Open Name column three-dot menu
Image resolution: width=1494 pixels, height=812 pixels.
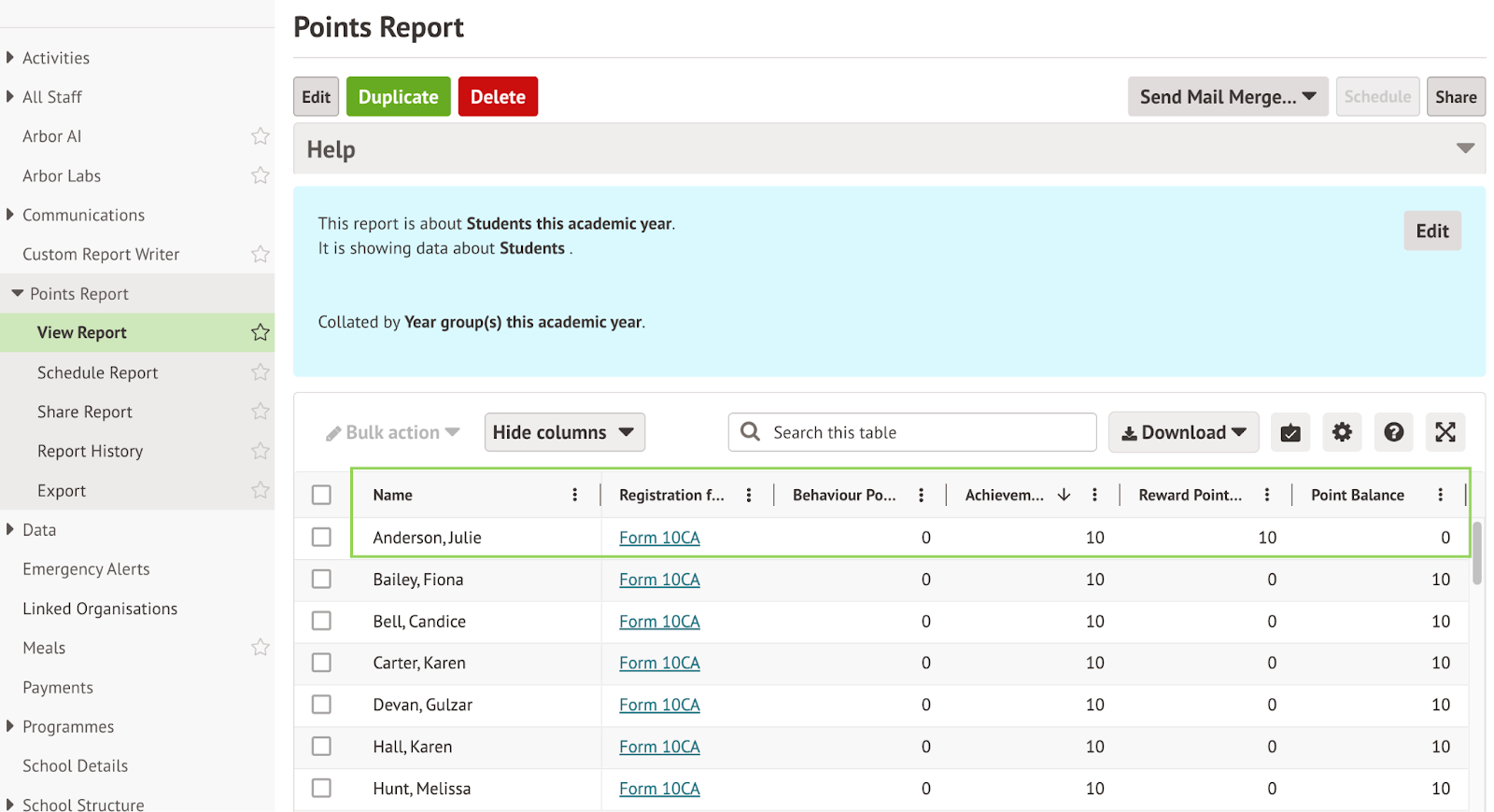click(574, 495)
